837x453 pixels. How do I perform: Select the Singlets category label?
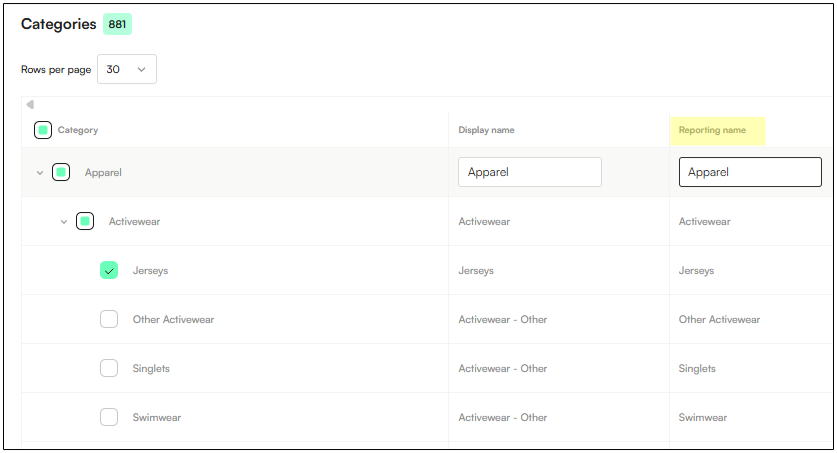click(x=151, y=369)
